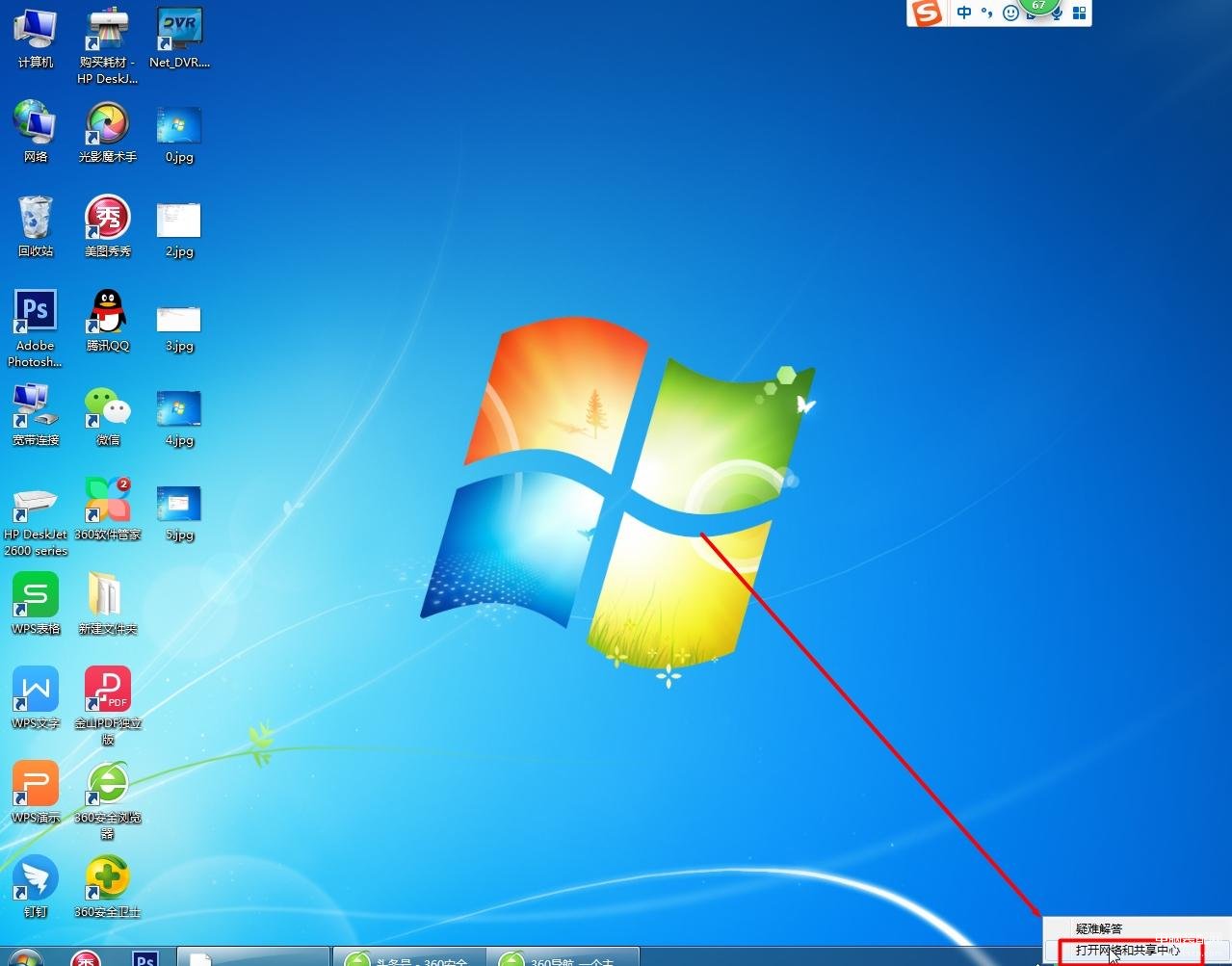Select the 2.jpg image file

(x=179, y=229)
